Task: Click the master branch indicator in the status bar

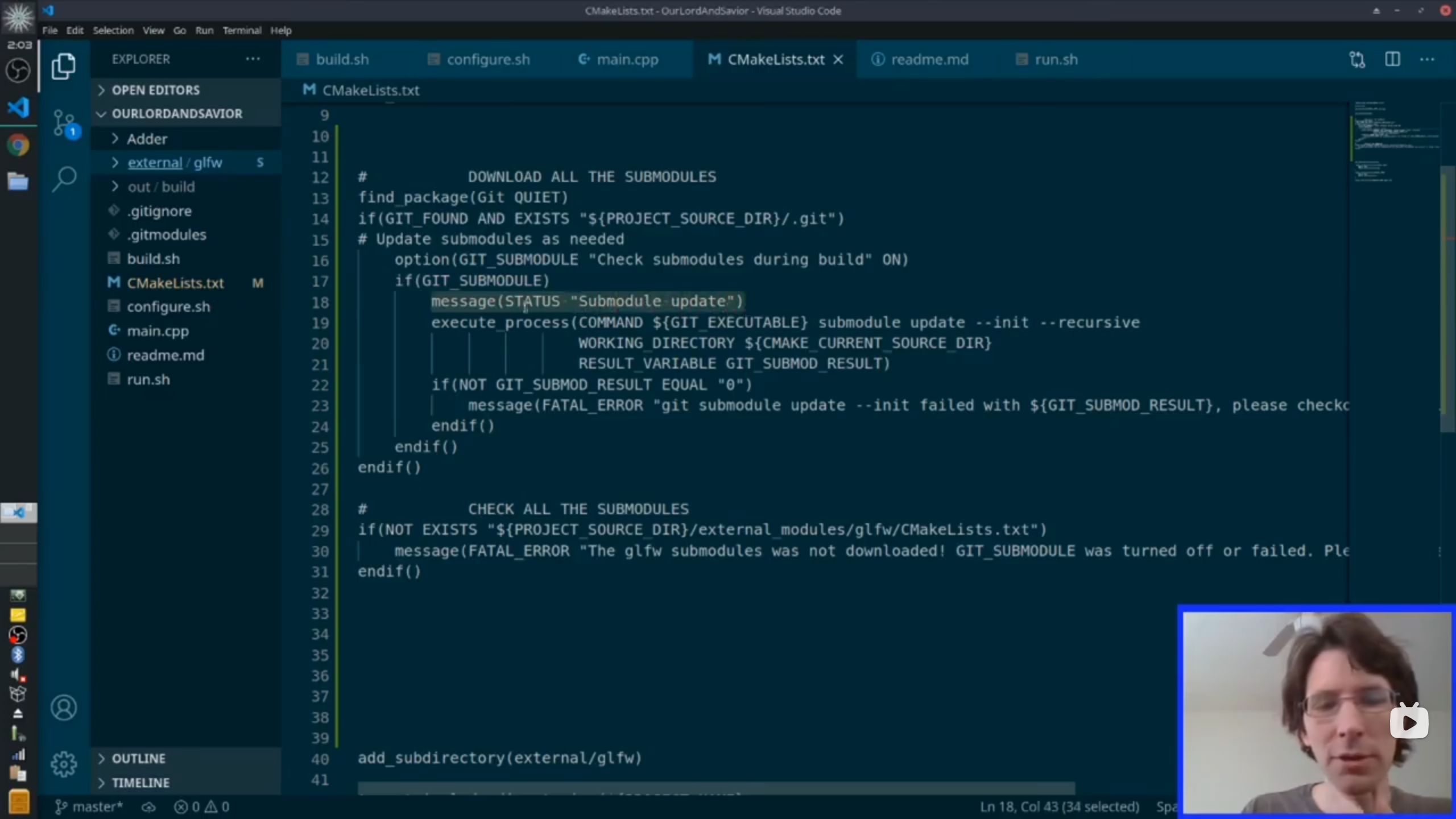Action: pyautogui.click(x=89, y=806)
